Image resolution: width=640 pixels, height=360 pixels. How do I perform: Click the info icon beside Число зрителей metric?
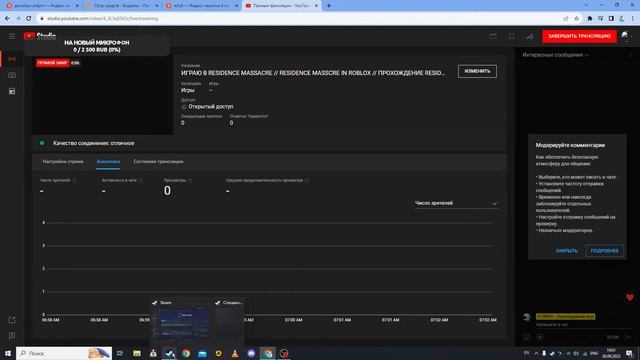pyautogui.click(x=74, y=180)
